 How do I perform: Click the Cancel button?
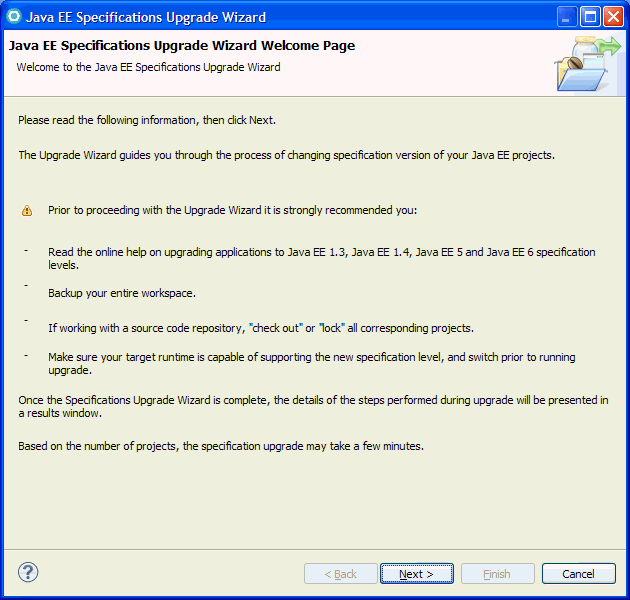tap(579, 573)
